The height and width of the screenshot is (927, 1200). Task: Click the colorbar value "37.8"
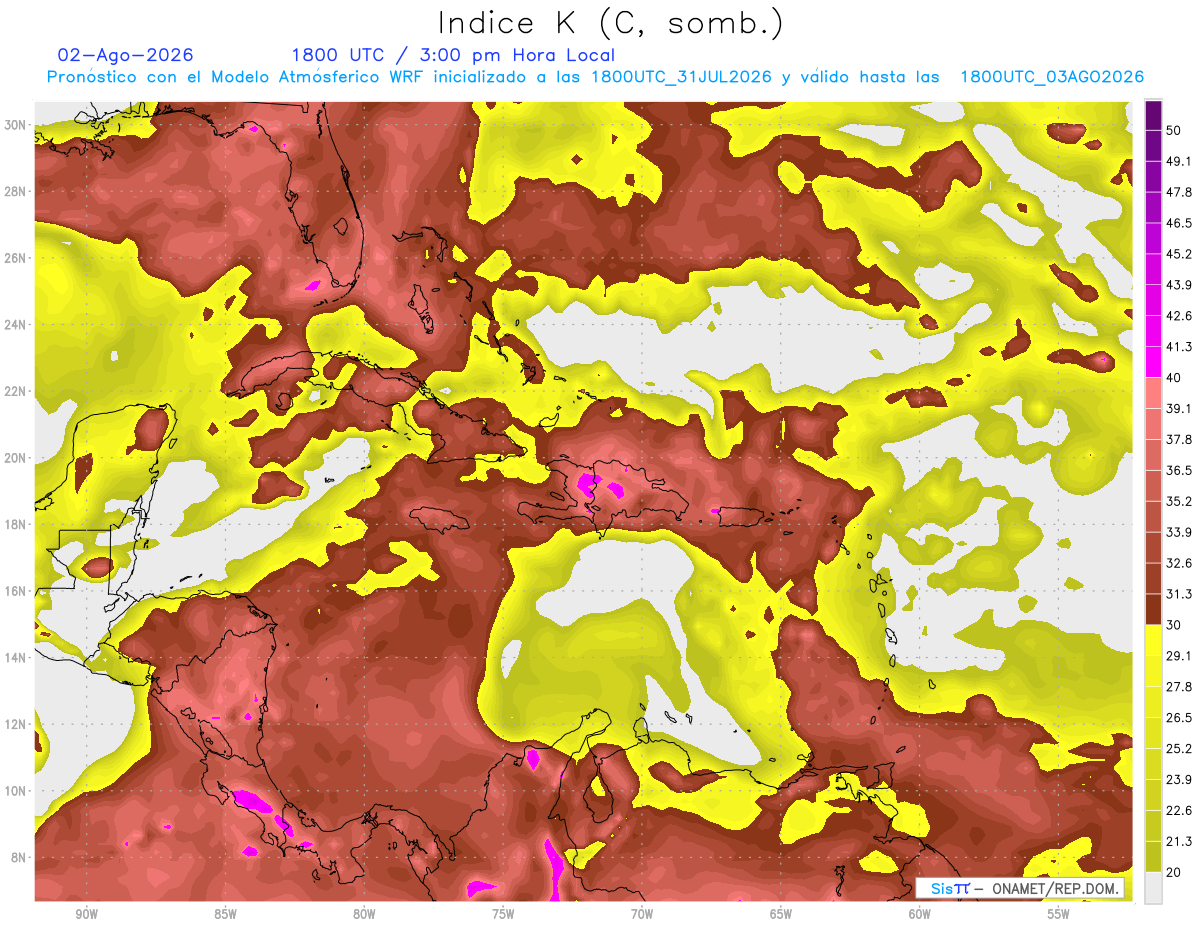click(1180, 439)
